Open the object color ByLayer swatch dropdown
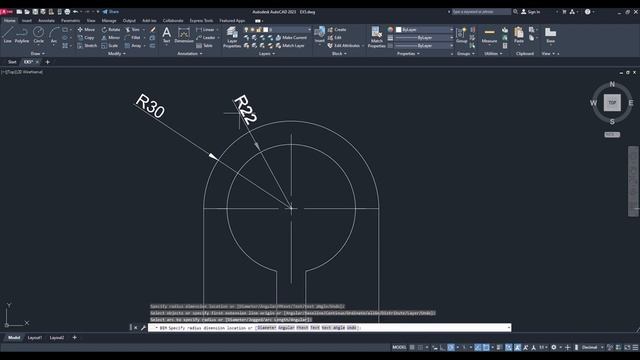 coord(424,29)
